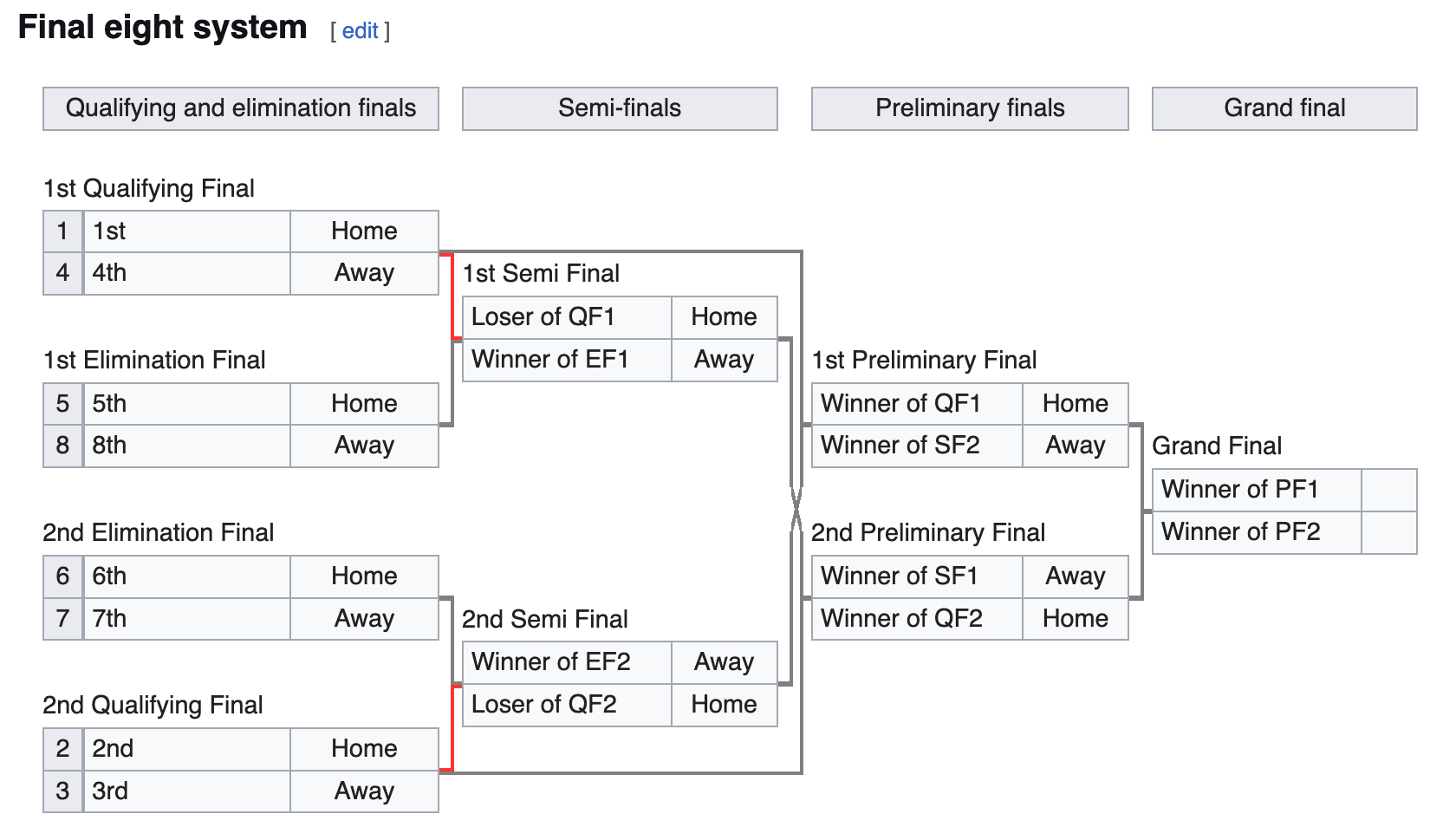Click the Winner of SF1 cell
Screen dimensions: 1456x827
917,576
